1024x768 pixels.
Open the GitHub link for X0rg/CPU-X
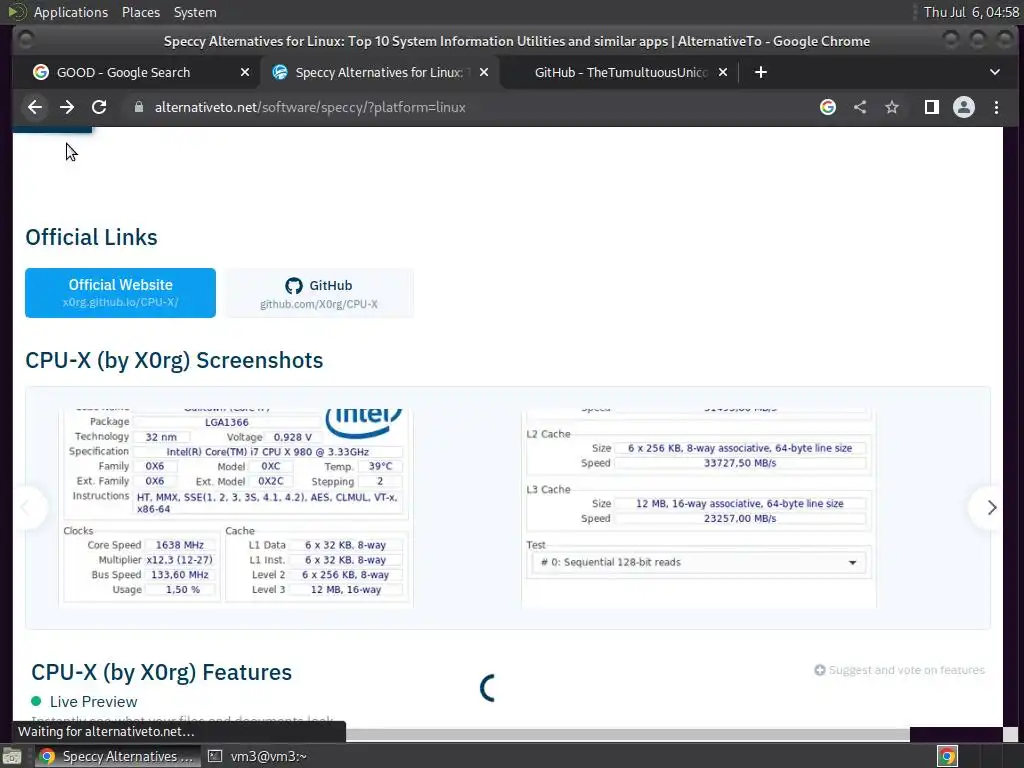pos(319,293)
